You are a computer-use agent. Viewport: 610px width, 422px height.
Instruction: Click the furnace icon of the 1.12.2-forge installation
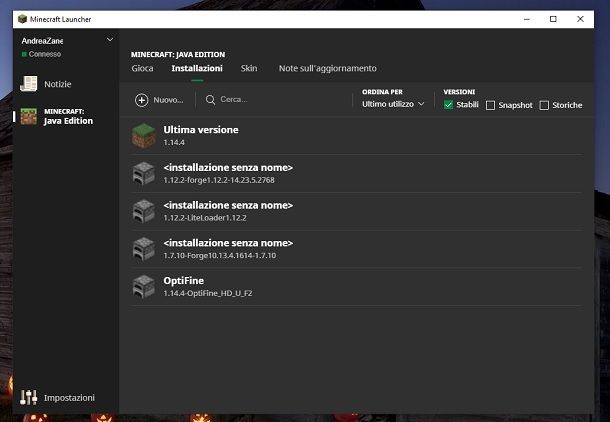pyautogui.click(x=144, y=173)
